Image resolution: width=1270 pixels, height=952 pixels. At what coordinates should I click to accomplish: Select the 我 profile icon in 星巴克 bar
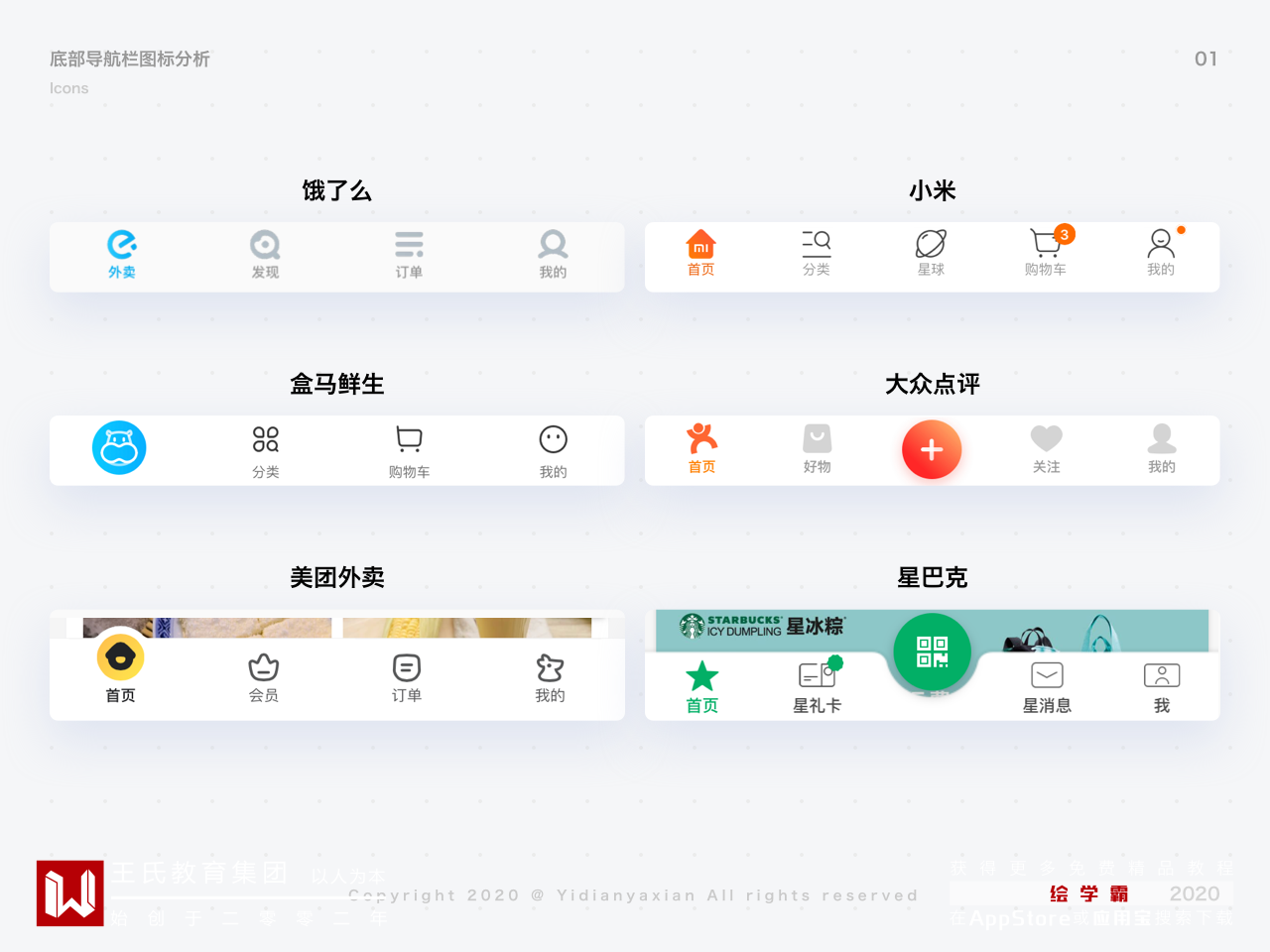click(x=1162, y=675)
